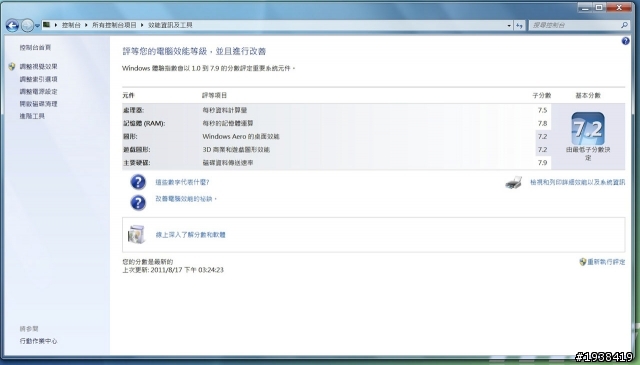Expand the address bar history dropdown
This screenshot has height=365, width=640.
tap(509, 25)
